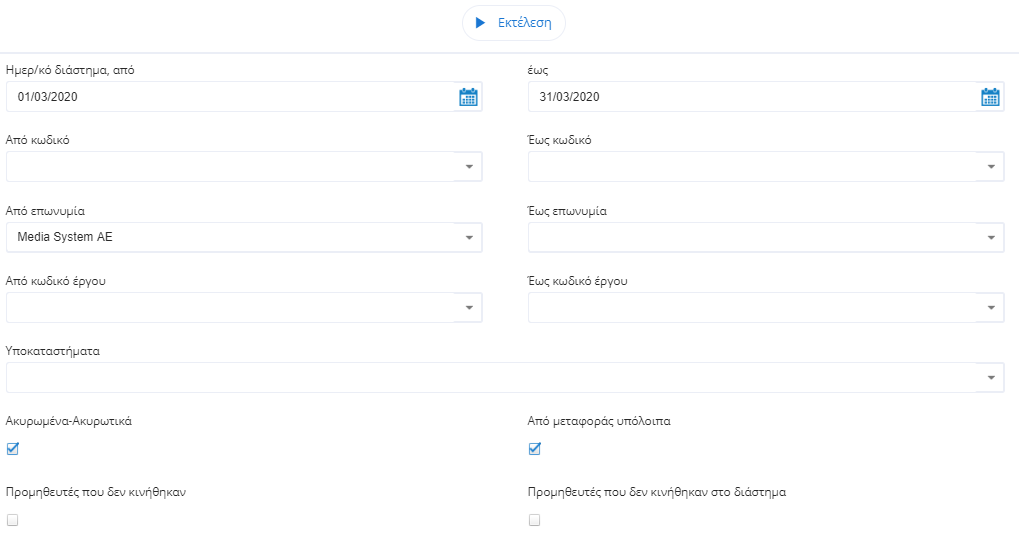1019x549 pixels.
Task: Uncheck Από μεταφοράς υπόλοιπα checkbox
Action: coord(535,449)
